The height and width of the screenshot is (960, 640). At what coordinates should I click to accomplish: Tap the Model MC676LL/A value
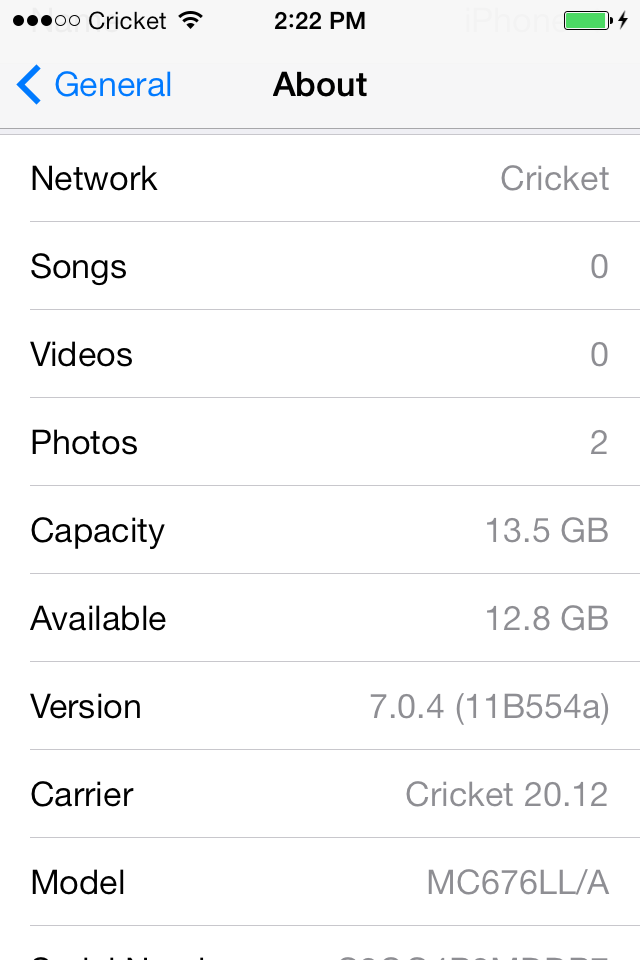click(x=517, y=882)
